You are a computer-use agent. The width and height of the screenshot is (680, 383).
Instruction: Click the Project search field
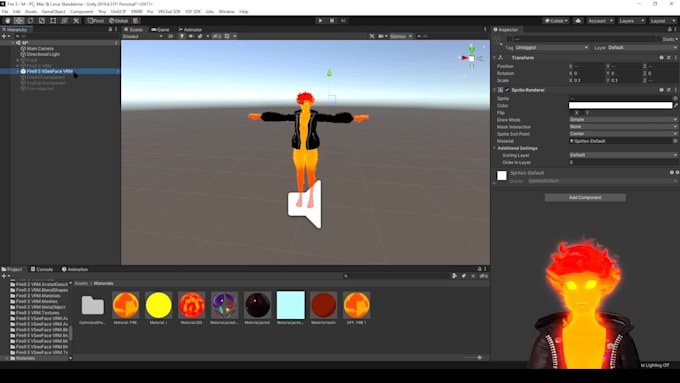coord(397,276)
